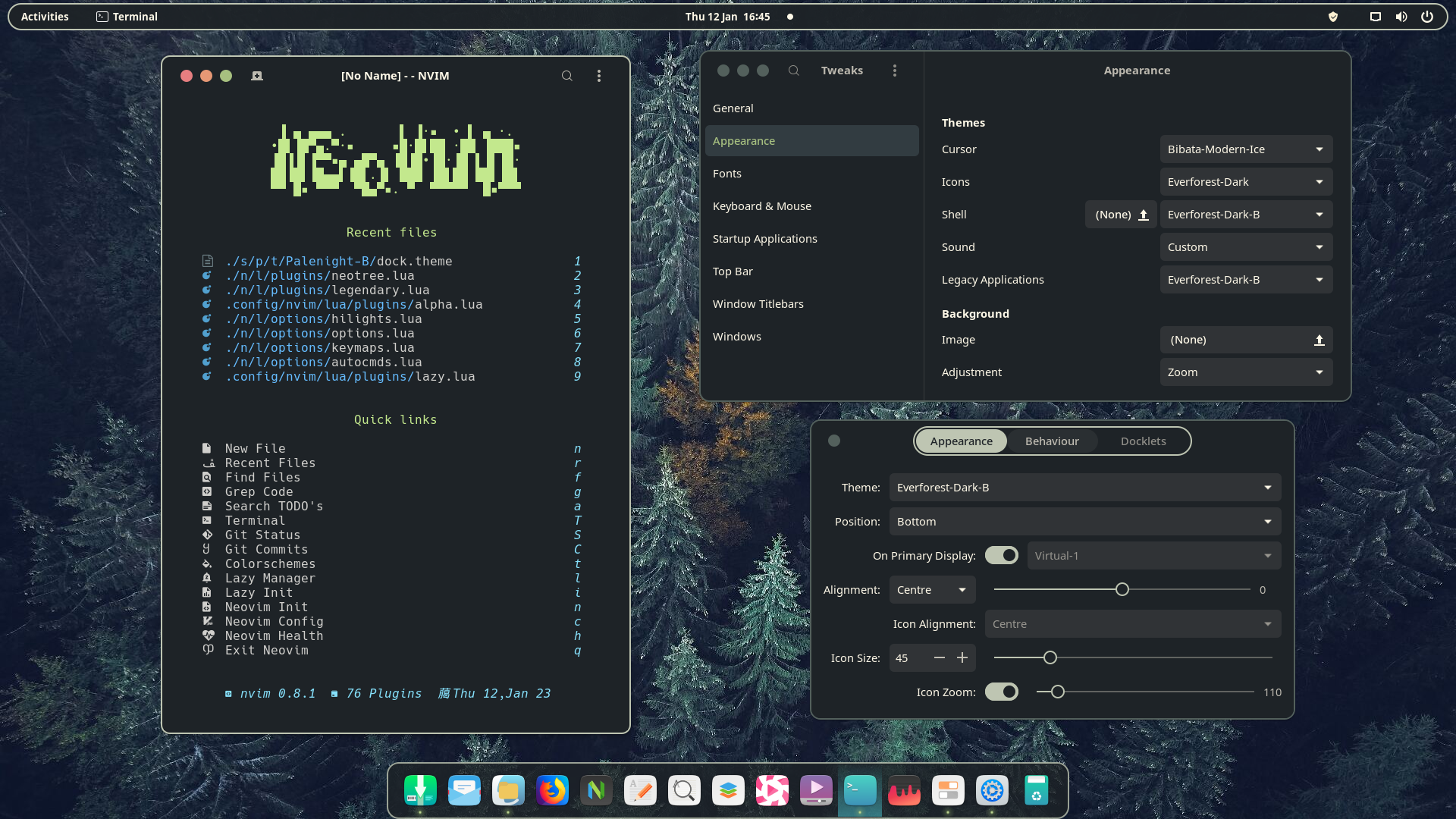The height and width of the screenshot is (819, 1456).
Task: Select Keyboard & Mouse in Tweaks sidebar
Action: pos(811,206)
